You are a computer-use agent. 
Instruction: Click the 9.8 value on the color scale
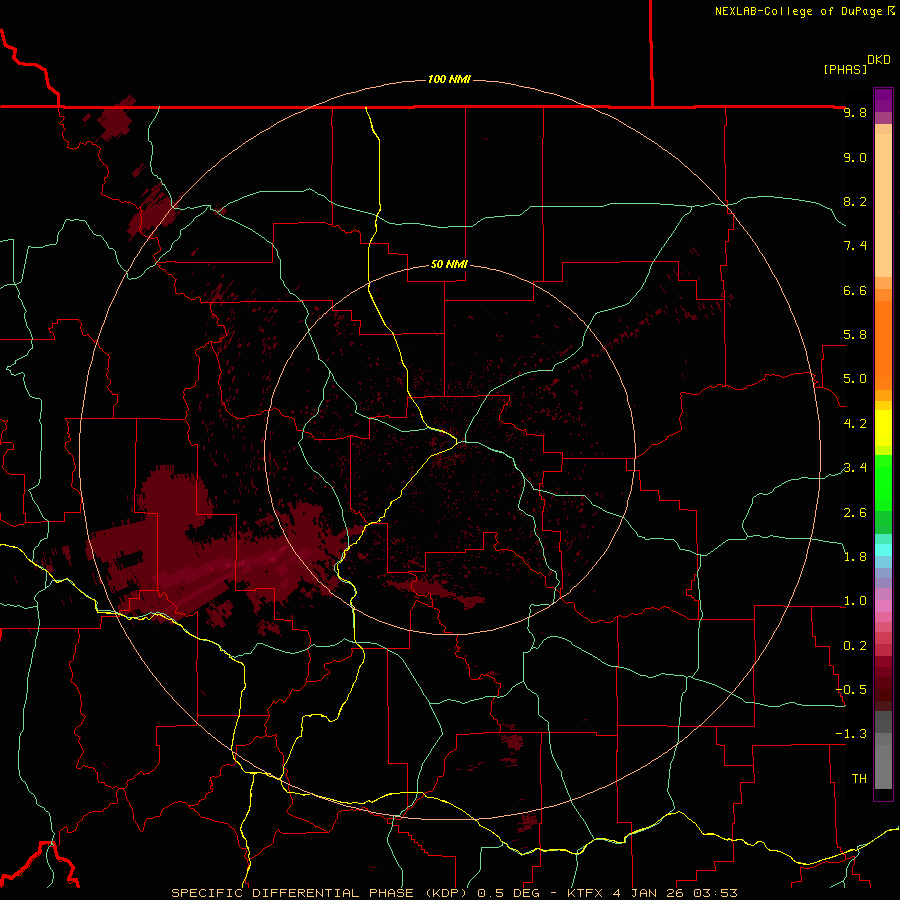click(x=855, y=112)
